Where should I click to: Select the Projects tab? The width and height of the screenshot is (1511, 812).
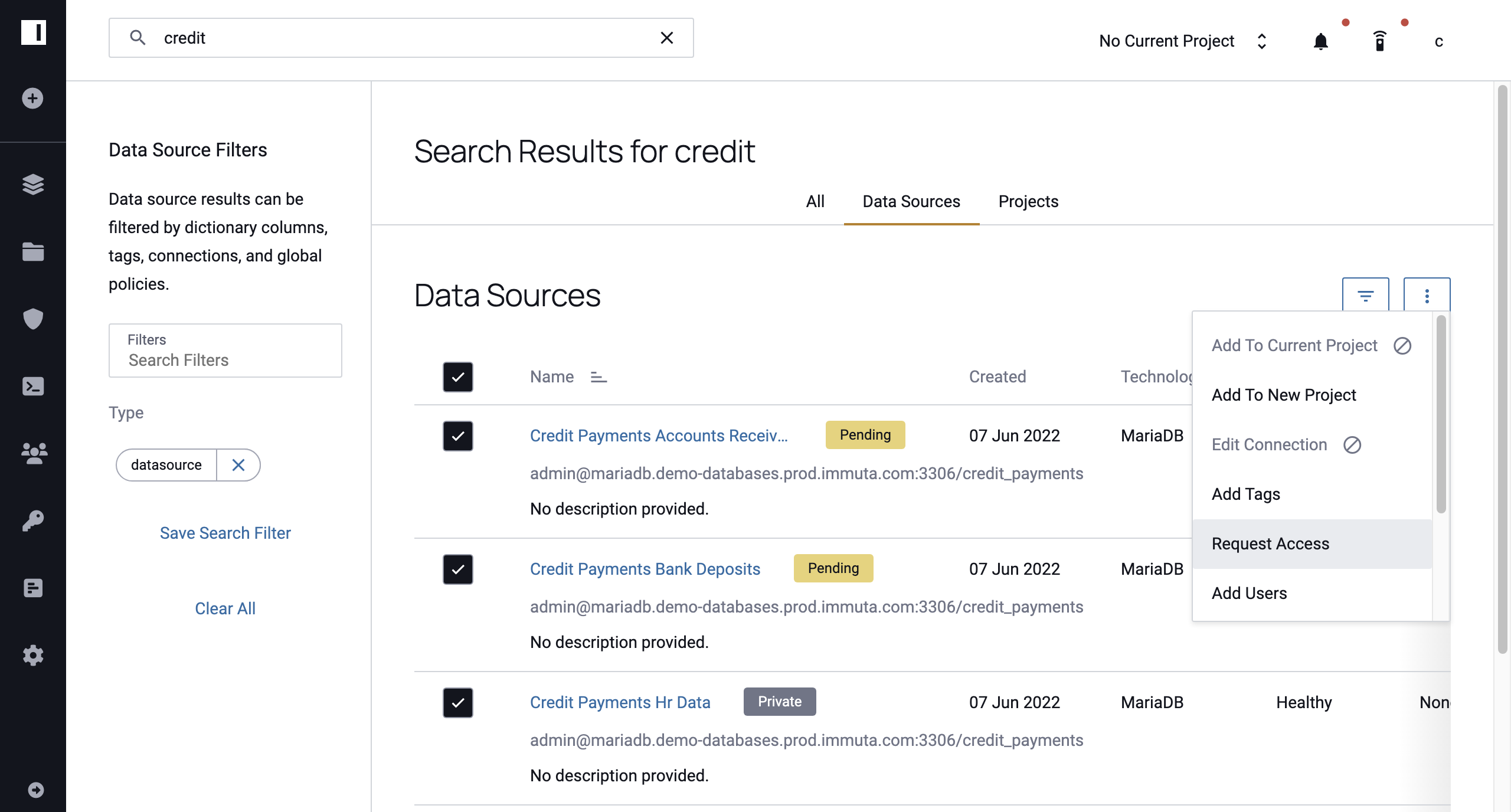tap(1028, 201)
